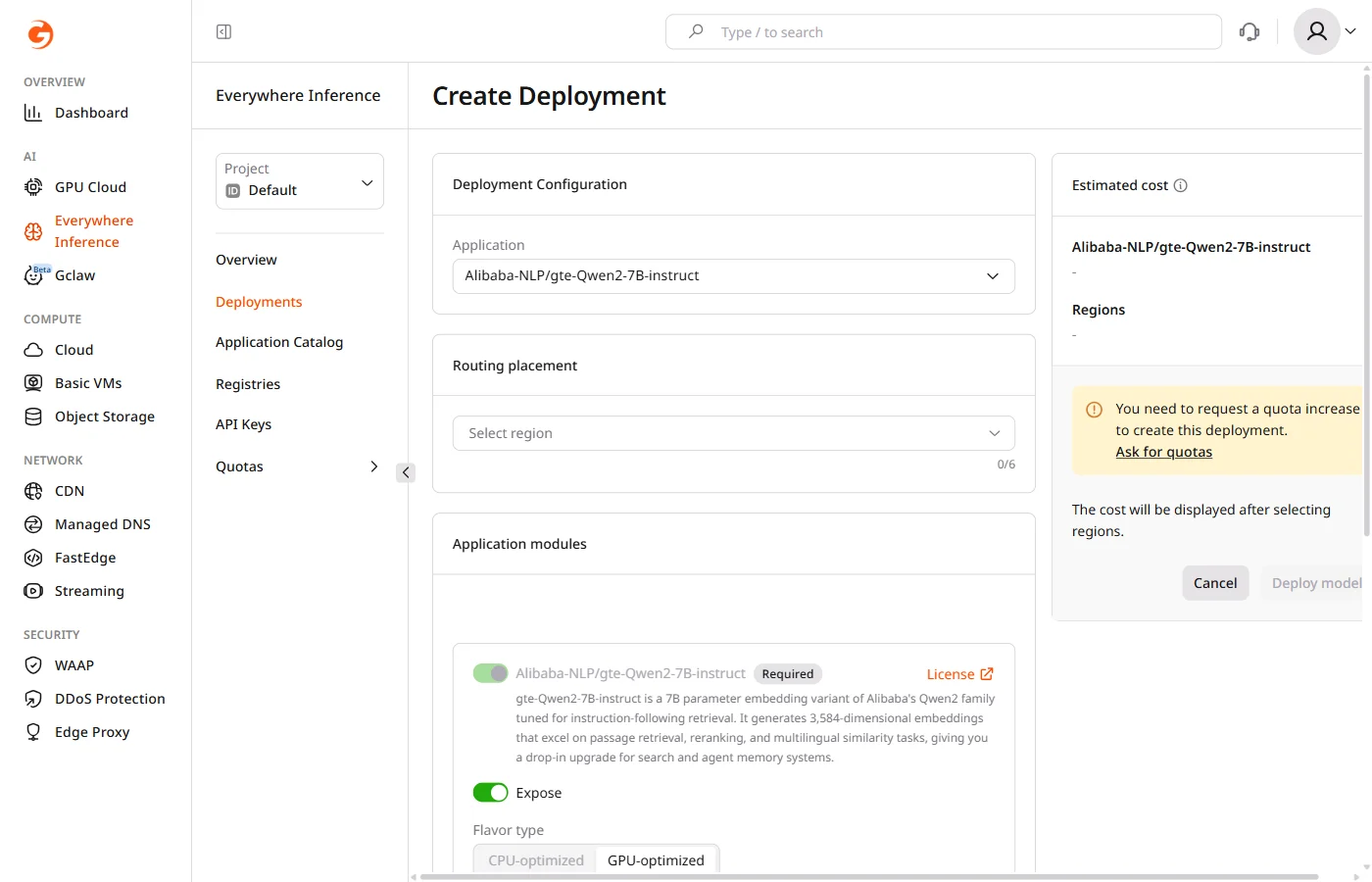Click the Everywhere Inference brain icon

pos(33,231)
